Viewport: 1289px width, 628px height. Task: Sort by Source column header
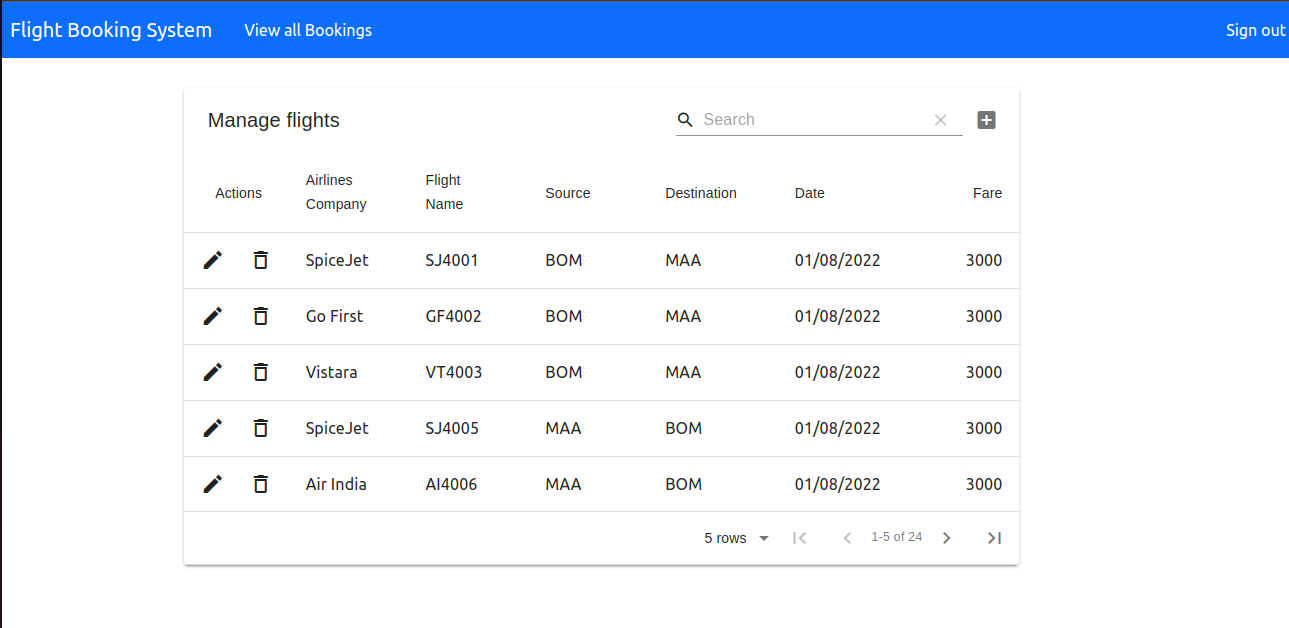568,193
